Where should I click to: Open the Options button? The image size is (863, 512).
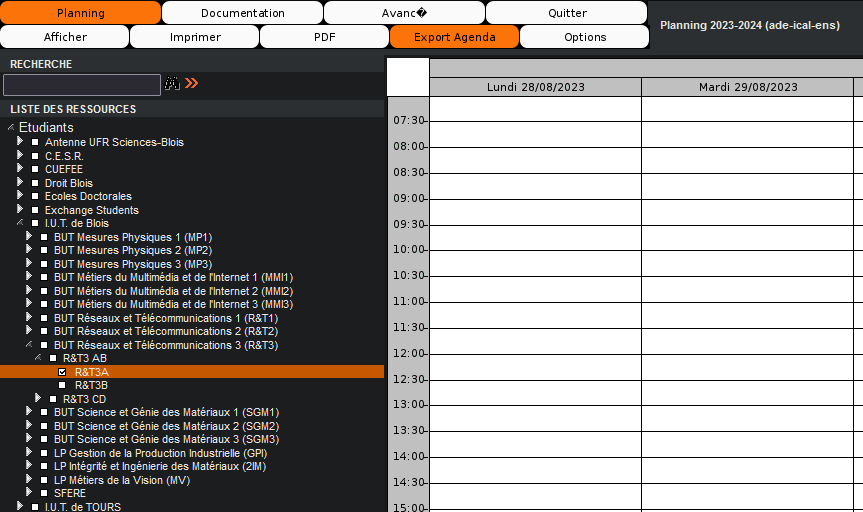(x=585, y=37)
